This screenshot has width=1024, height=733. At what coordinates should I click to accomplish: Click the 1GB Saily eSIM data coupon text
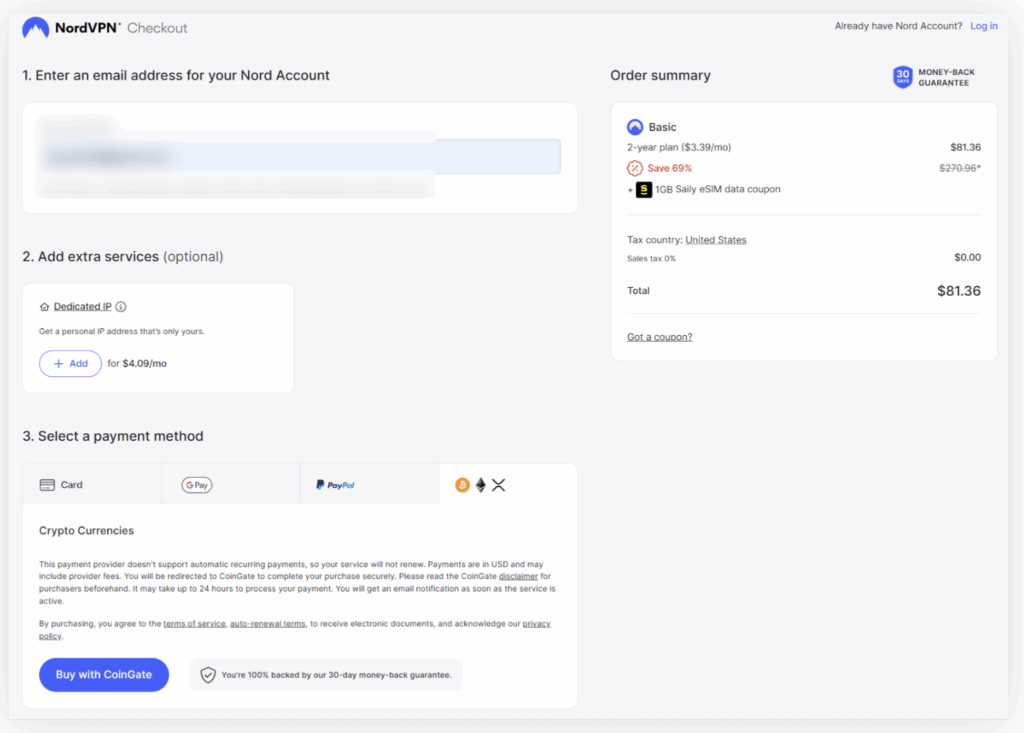pyautogui.click(x=718, y=189)
